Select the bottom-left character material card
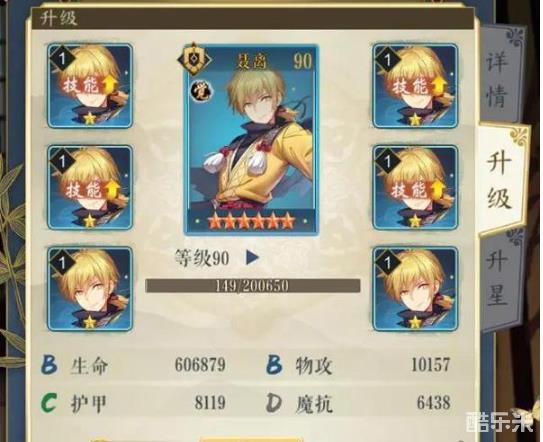543x442 pixels. click(90, 289)
